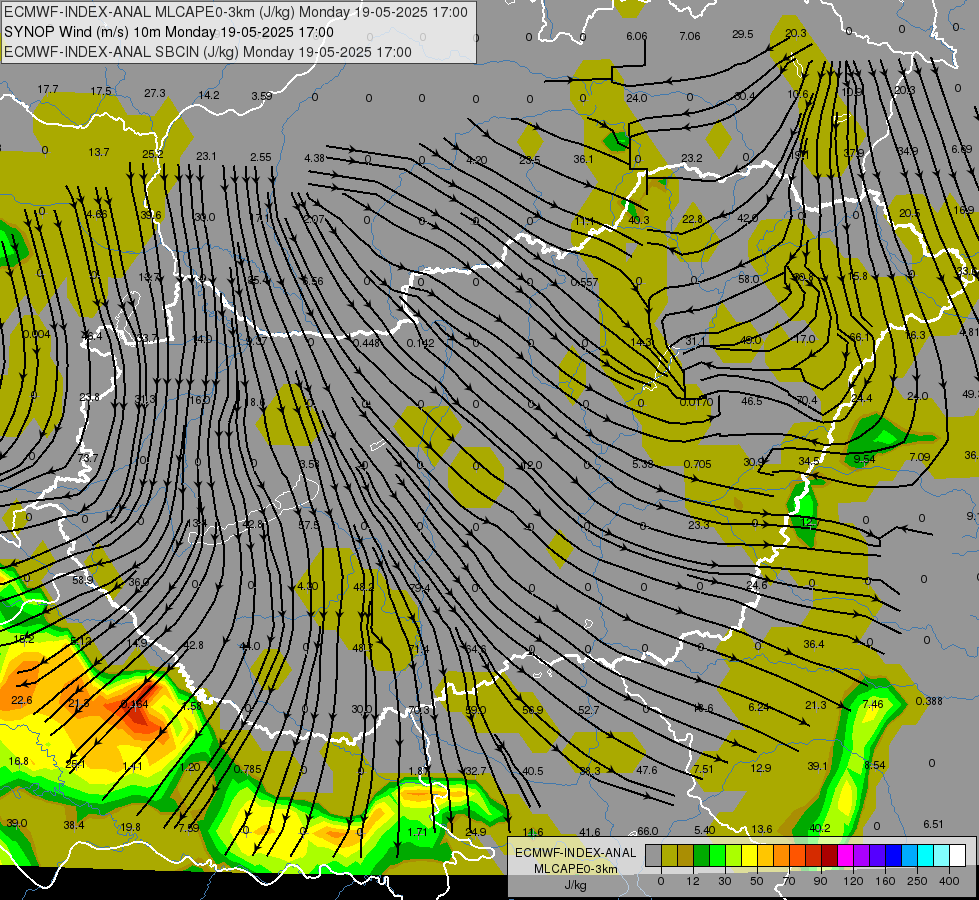Screen dimensions: 979x900
Task: Click the first olive legend swatch above 0
Action: (x=669, y=856)
